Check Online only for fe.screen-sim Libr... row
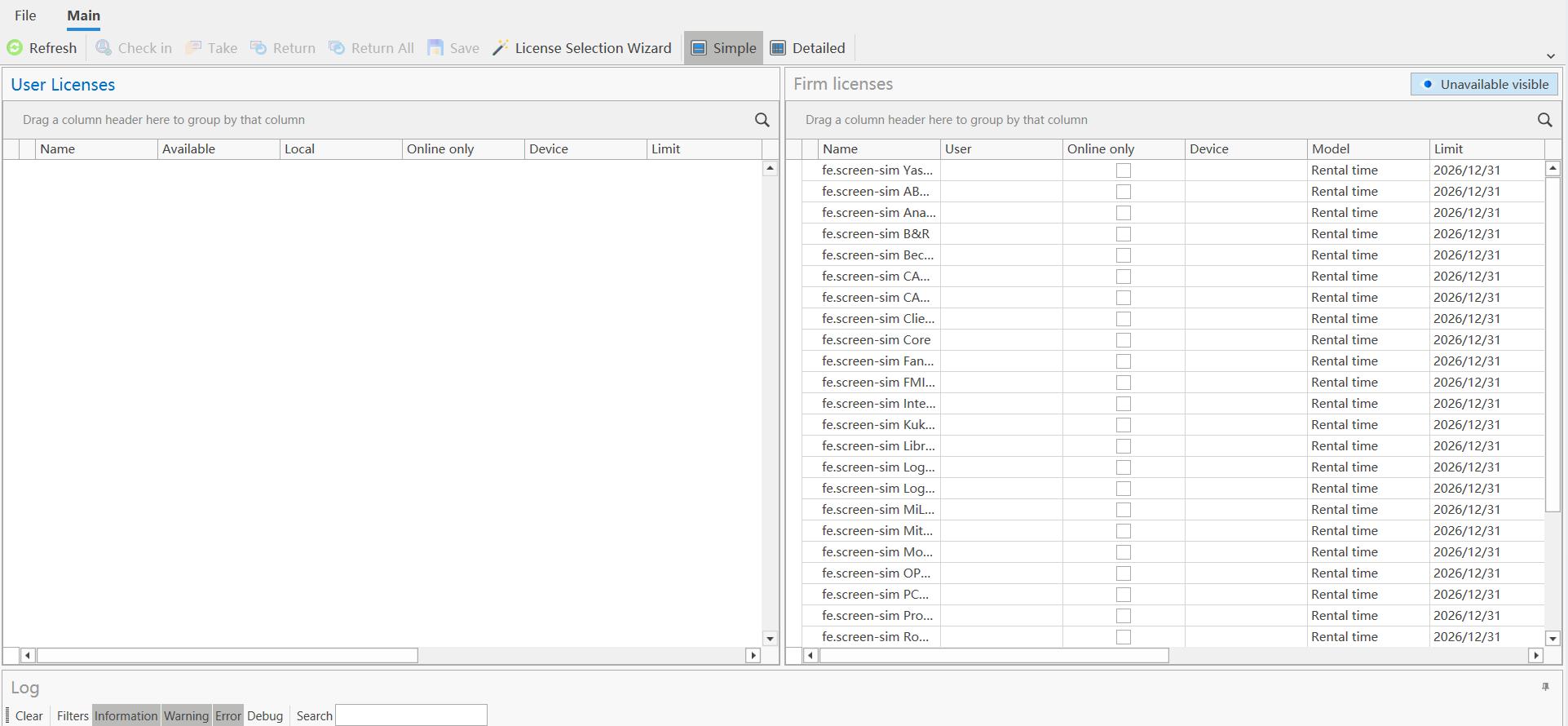The height and width of the screenshot is (726, 1568). 1124,446
